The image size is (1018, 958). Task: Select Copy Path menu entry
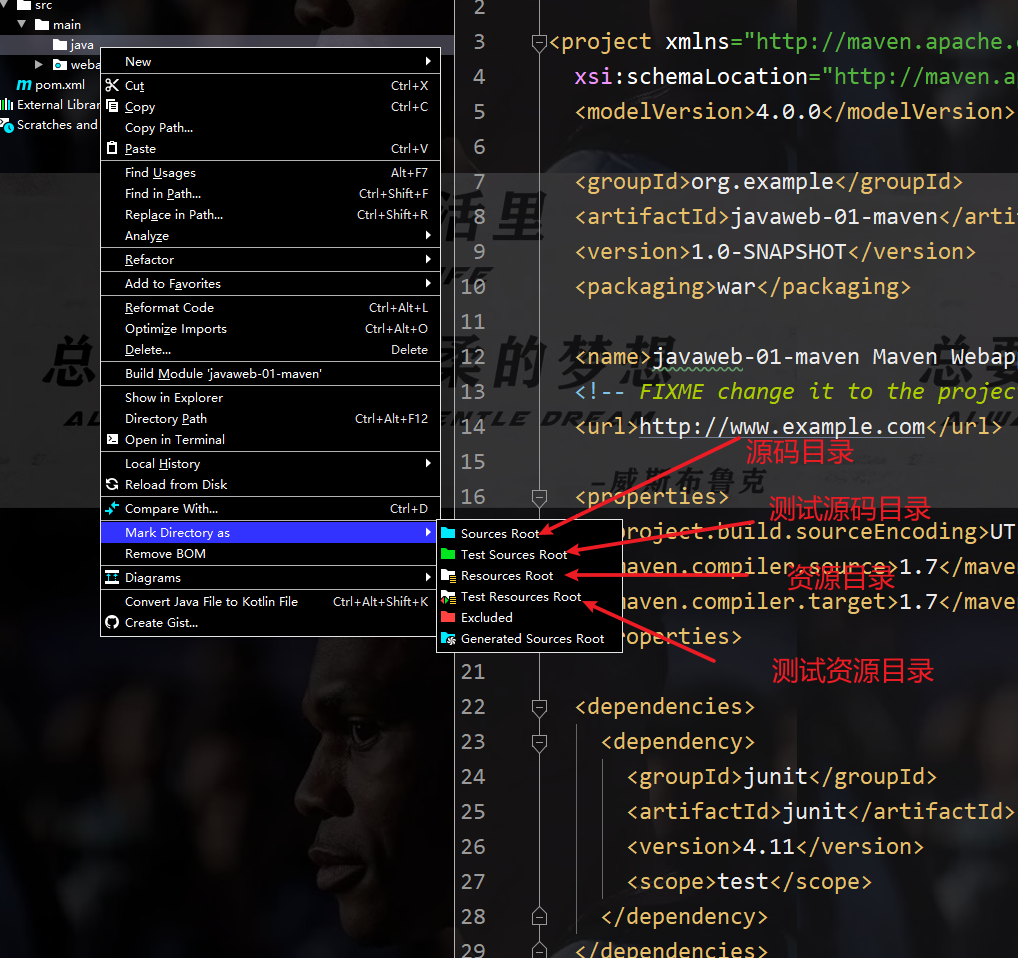[x=271, y=127]
